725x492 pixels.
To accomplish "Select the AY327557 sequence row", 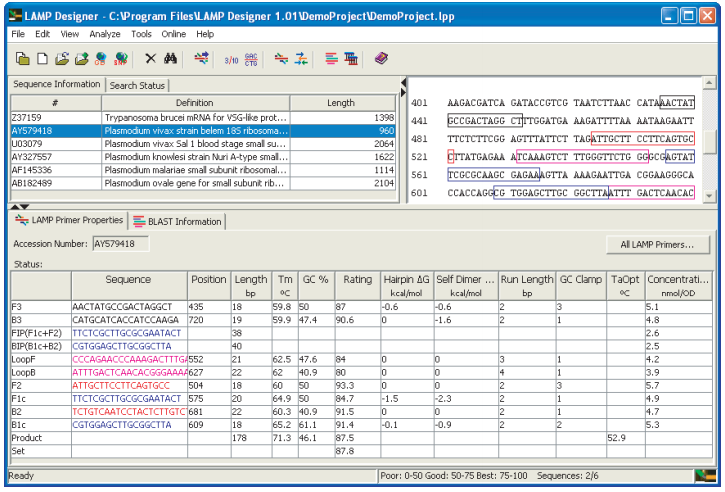I will [203, 157].
